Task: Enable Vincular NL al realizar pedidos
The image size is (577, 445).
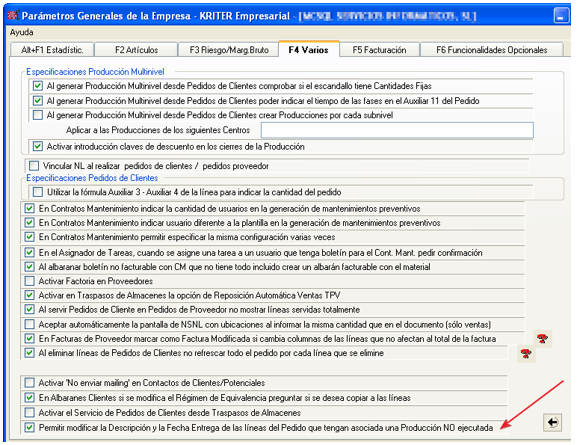Action: (x=34, y=166)
